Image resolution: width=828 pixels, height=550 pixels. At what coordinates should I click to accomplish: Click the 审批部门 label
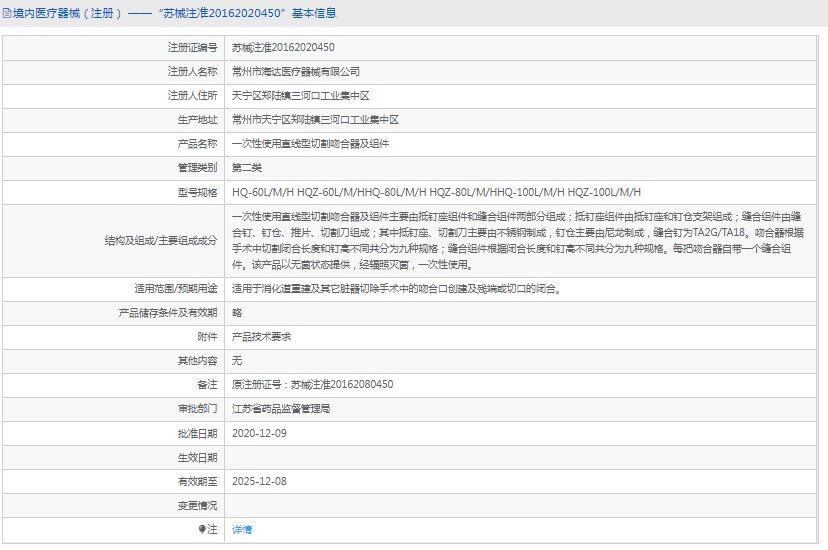pyautogui.click(x=197, y=409)
